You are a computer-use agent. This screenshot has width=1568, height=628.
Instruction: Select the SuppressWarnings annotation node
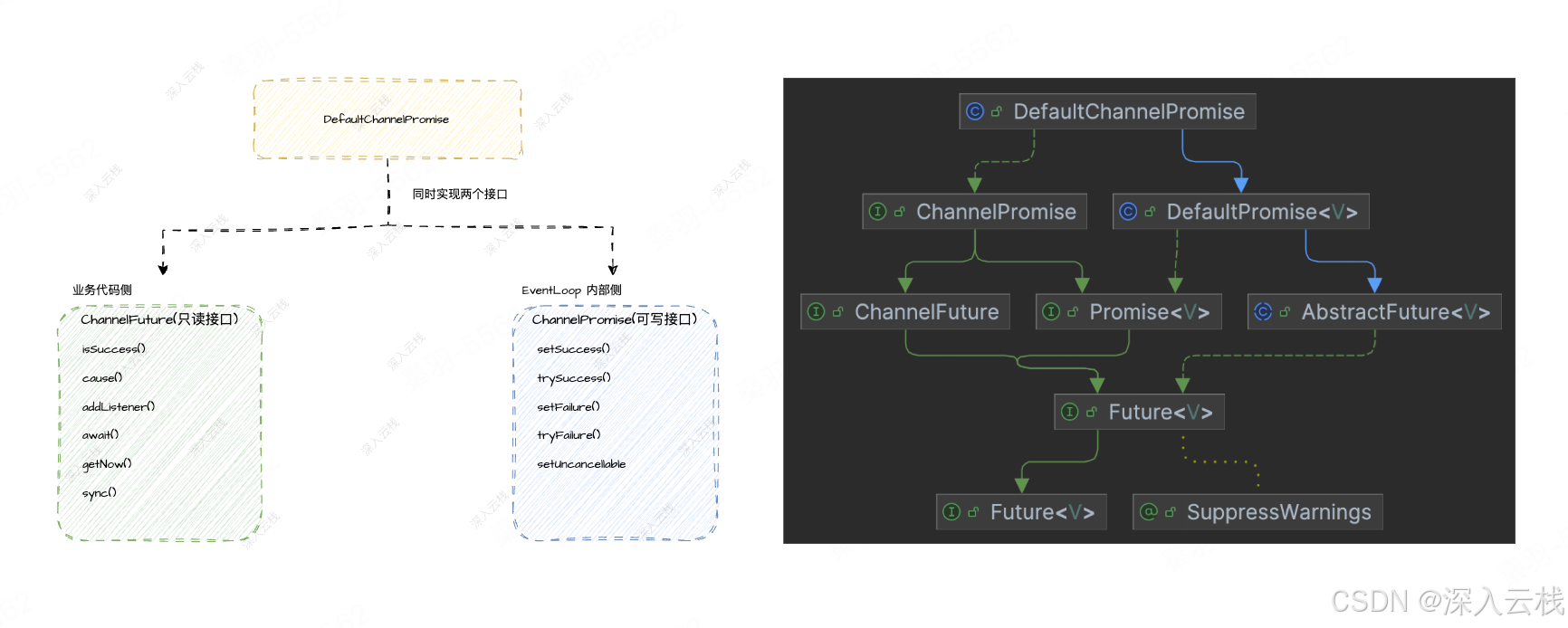pyautogui.click(x=1257, y=512)
